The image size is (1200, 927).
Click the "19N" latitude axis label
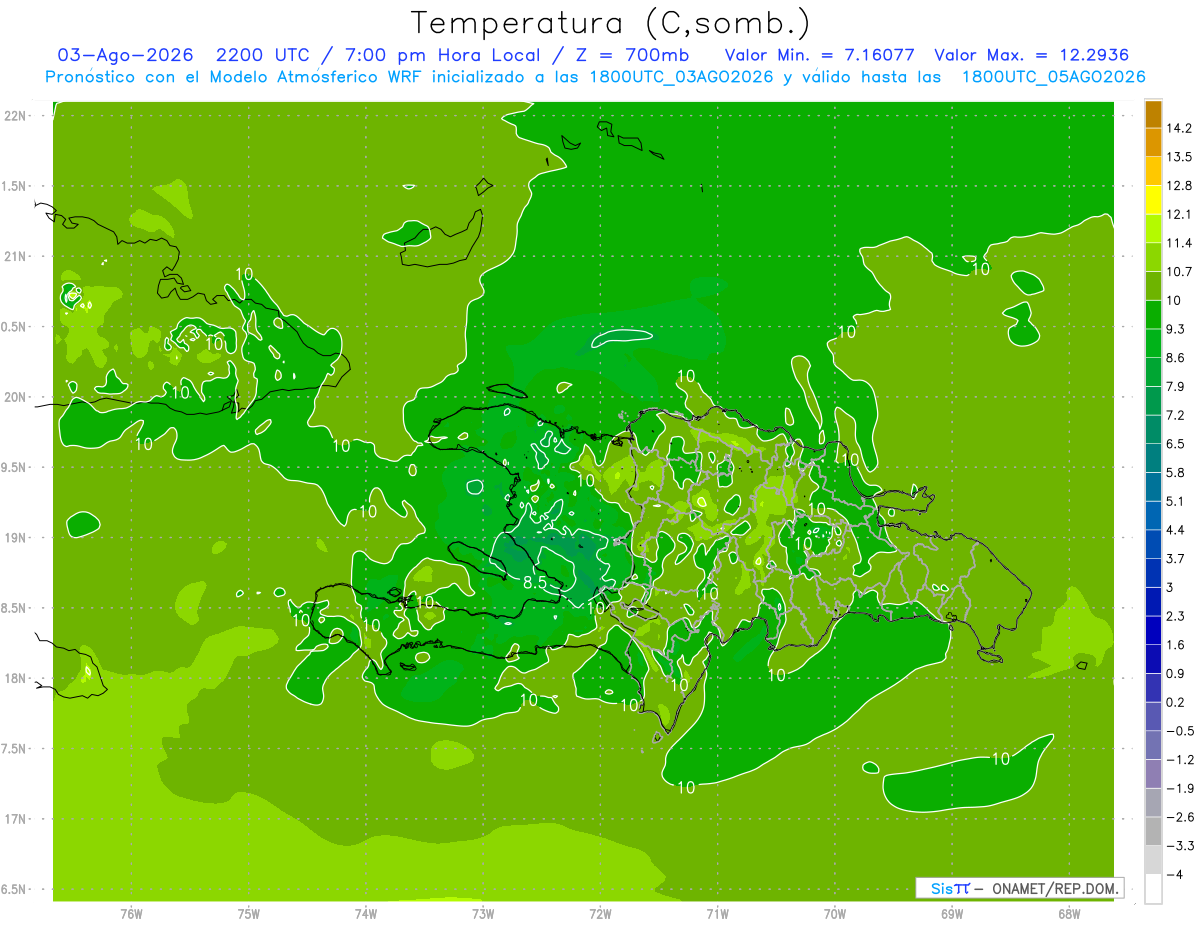[15, 538]
